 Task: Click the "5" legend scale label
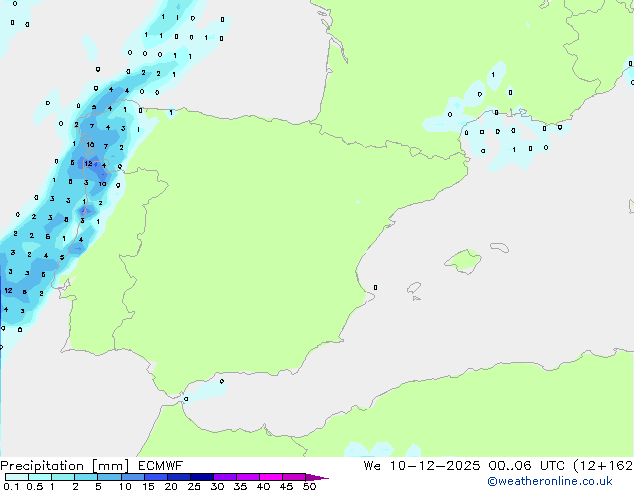pos(98,486)
